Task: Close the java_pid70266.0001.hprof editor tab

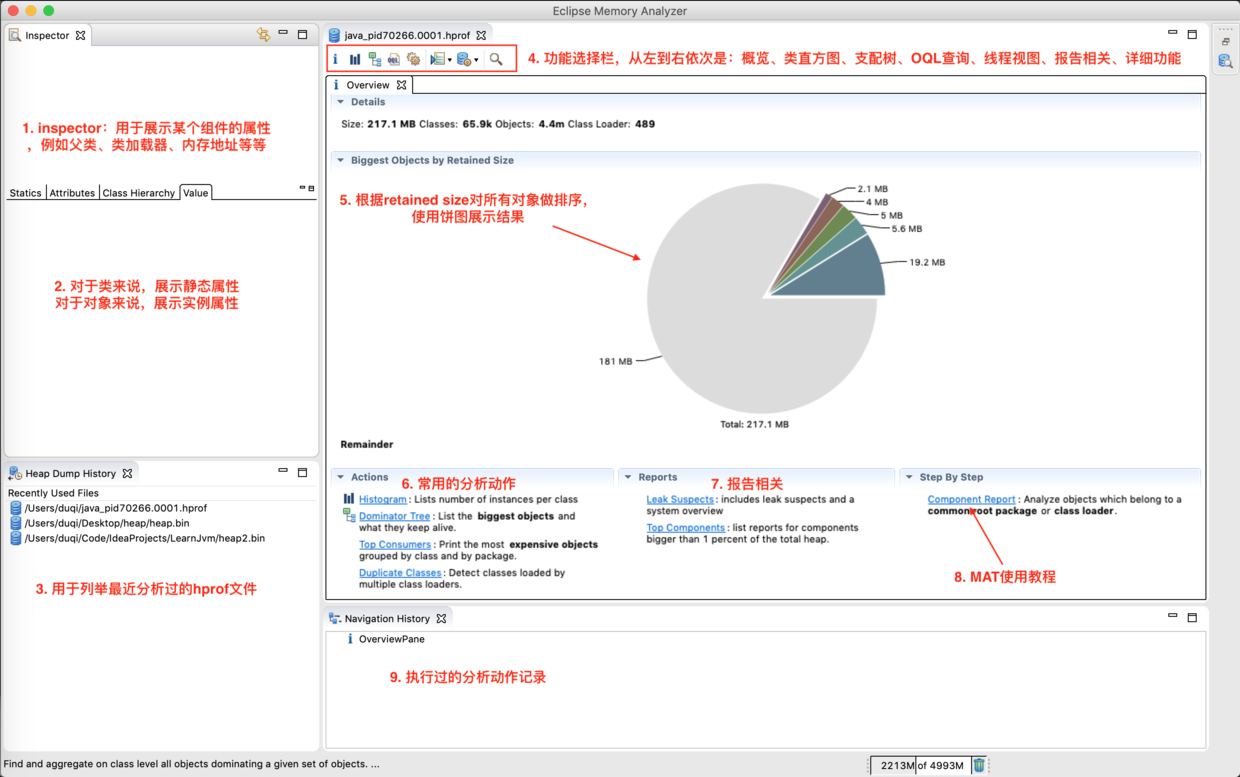Action: click(x=481, y=35)
